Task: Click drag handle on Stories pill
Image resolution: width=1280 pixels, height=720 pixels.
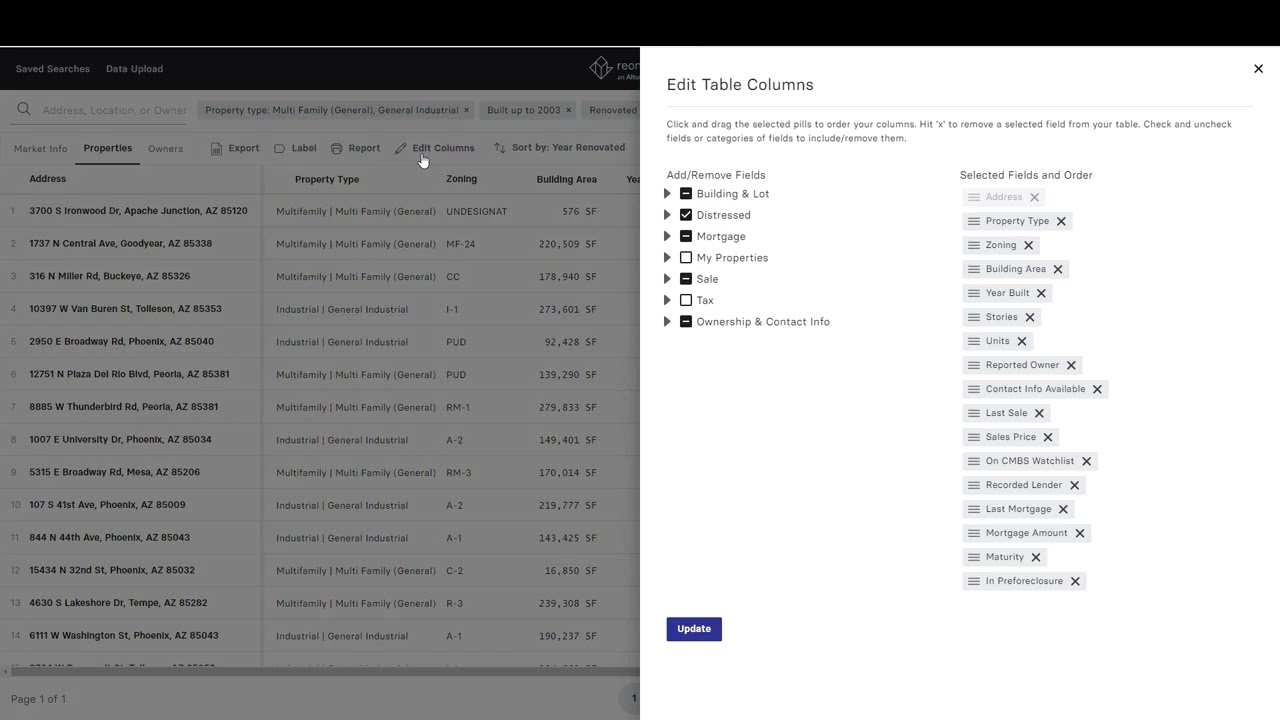Action: 974,317
